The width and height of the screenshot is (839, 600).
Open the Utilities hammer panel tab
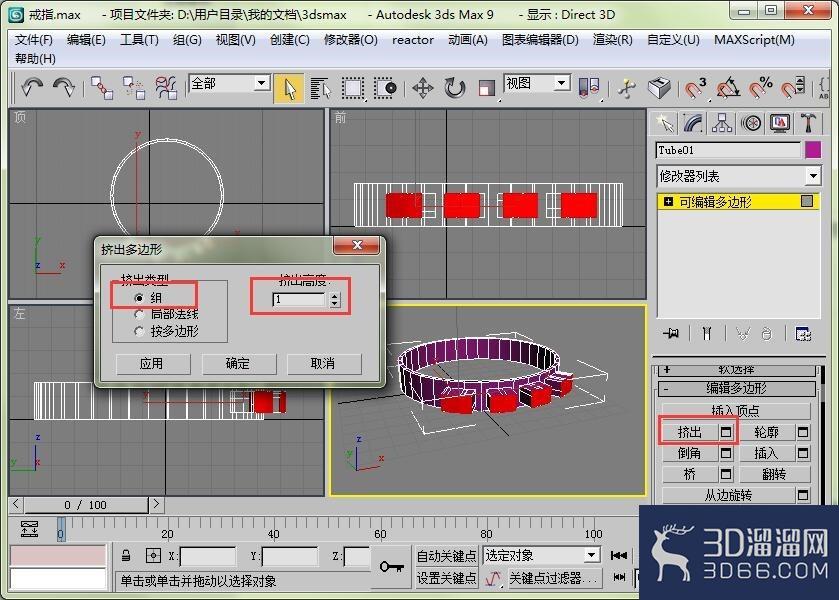809,124
